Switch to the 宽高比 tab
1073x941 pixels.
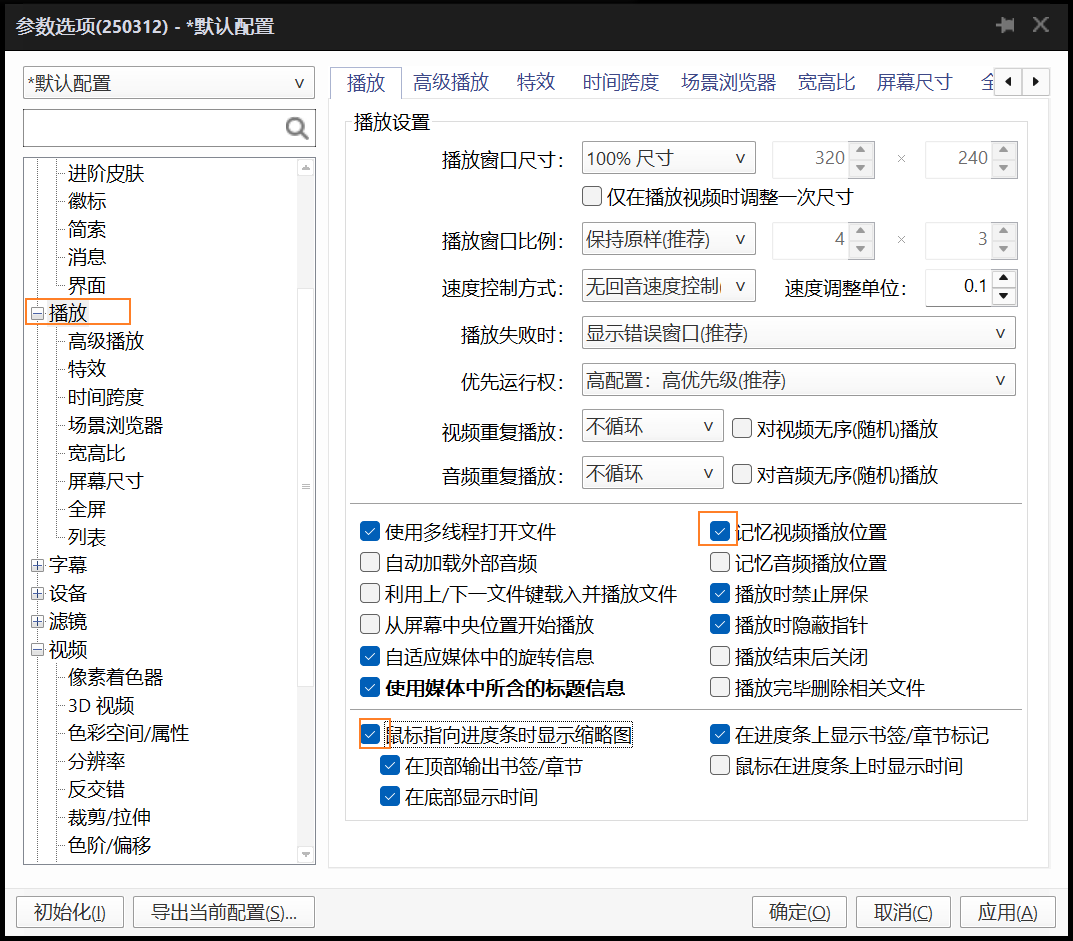(x=826, y=83)
